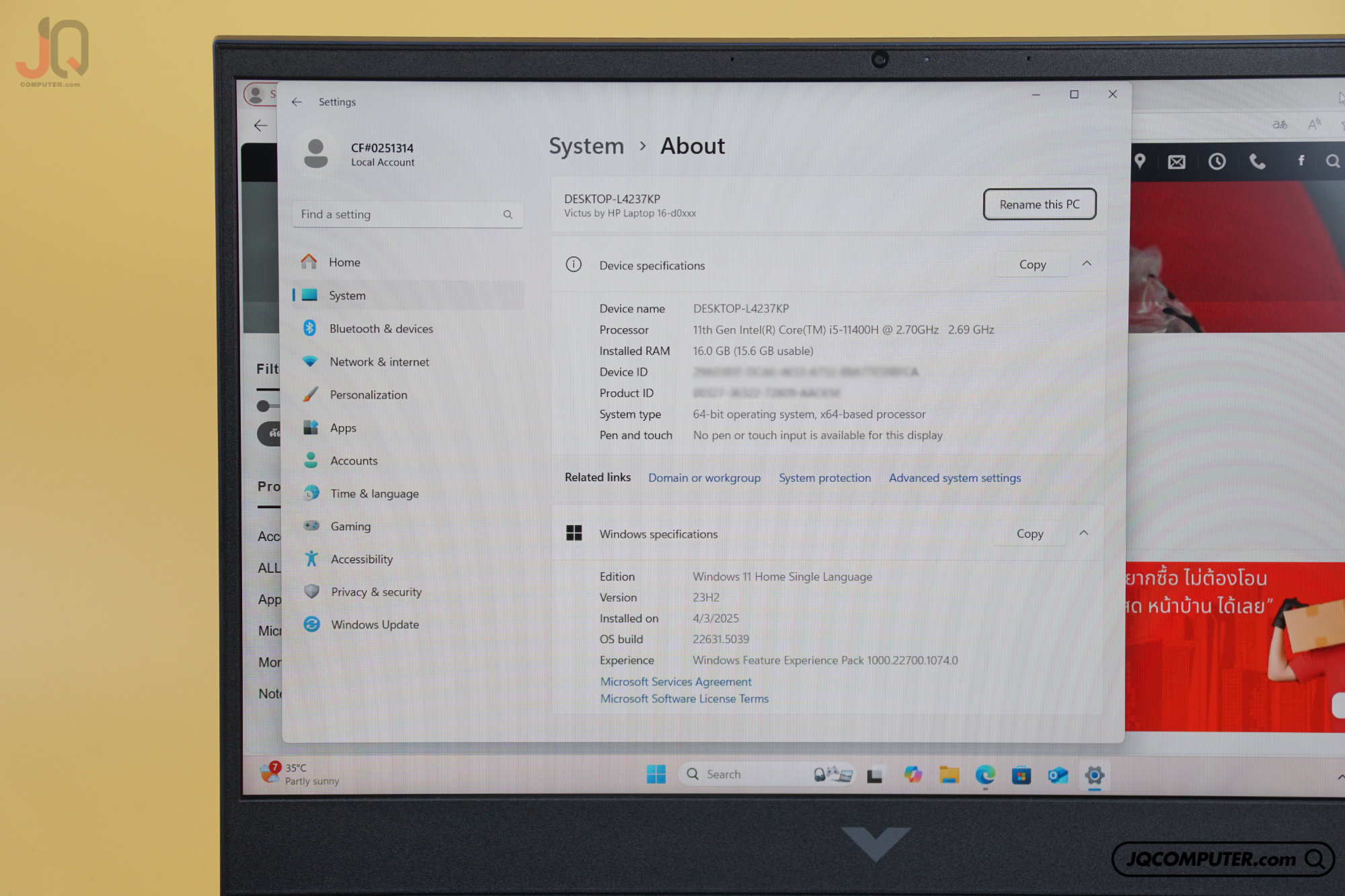The image size is (1345, 896).
Task: Collapse the Device specifications section
Action: click(x=1087, y=263)
